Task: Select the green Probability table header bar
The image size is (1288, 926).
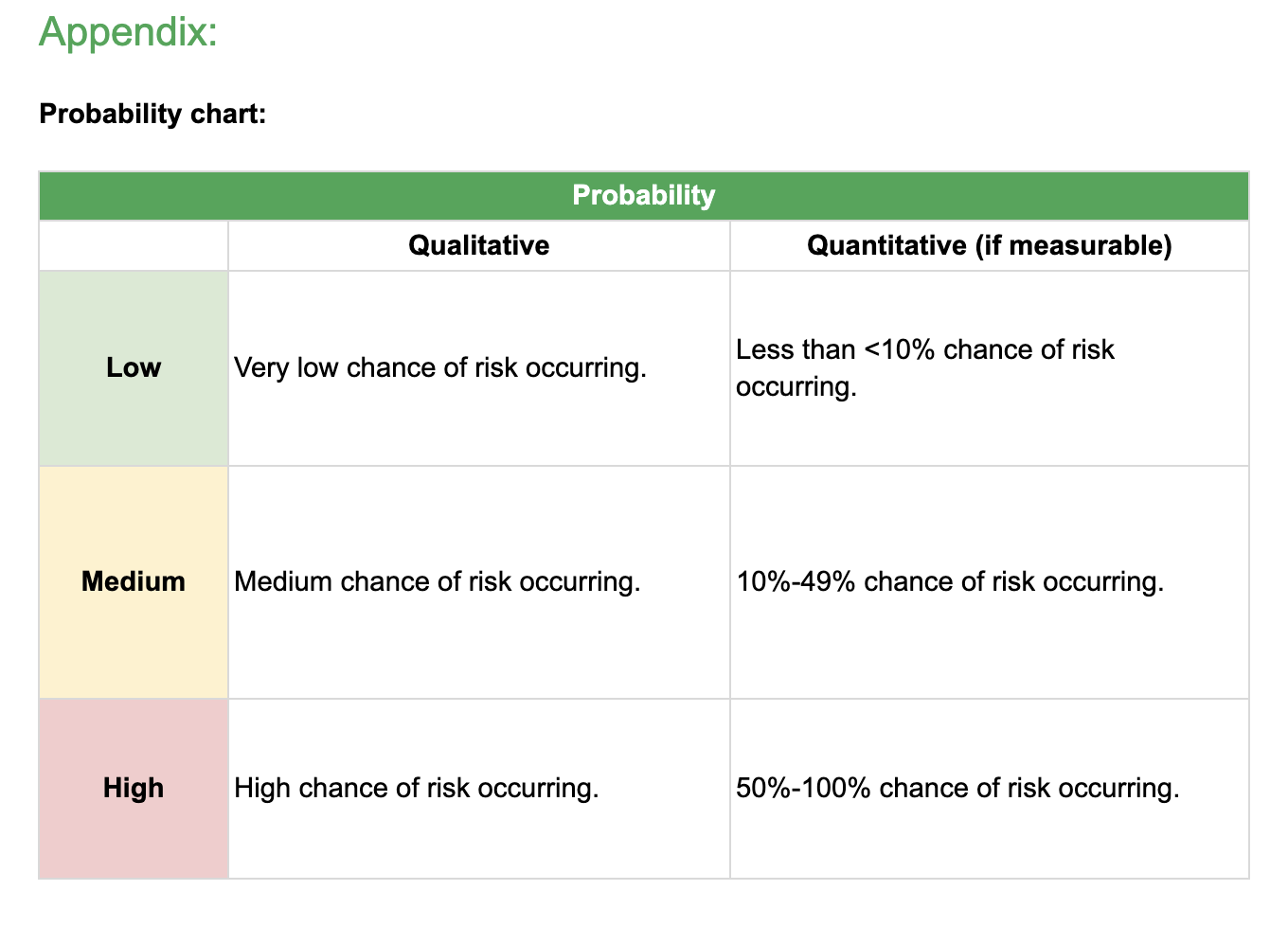Action: pos(643,195)
